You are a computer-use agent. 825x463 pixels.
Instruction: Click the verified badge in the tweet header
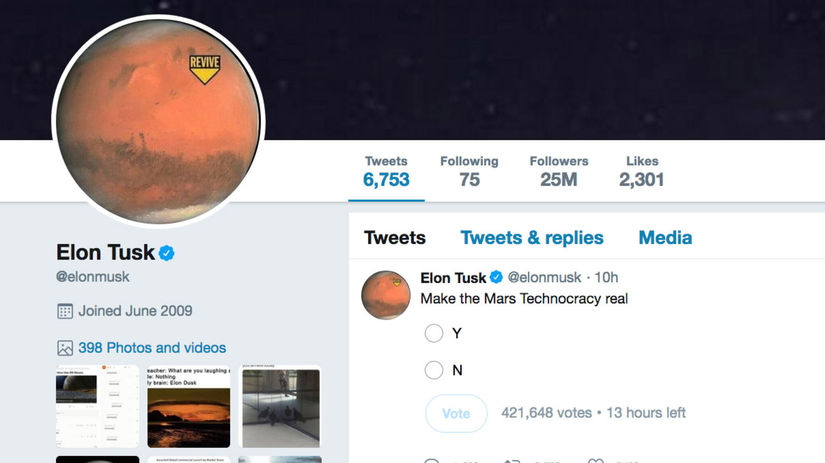point(496,277)
